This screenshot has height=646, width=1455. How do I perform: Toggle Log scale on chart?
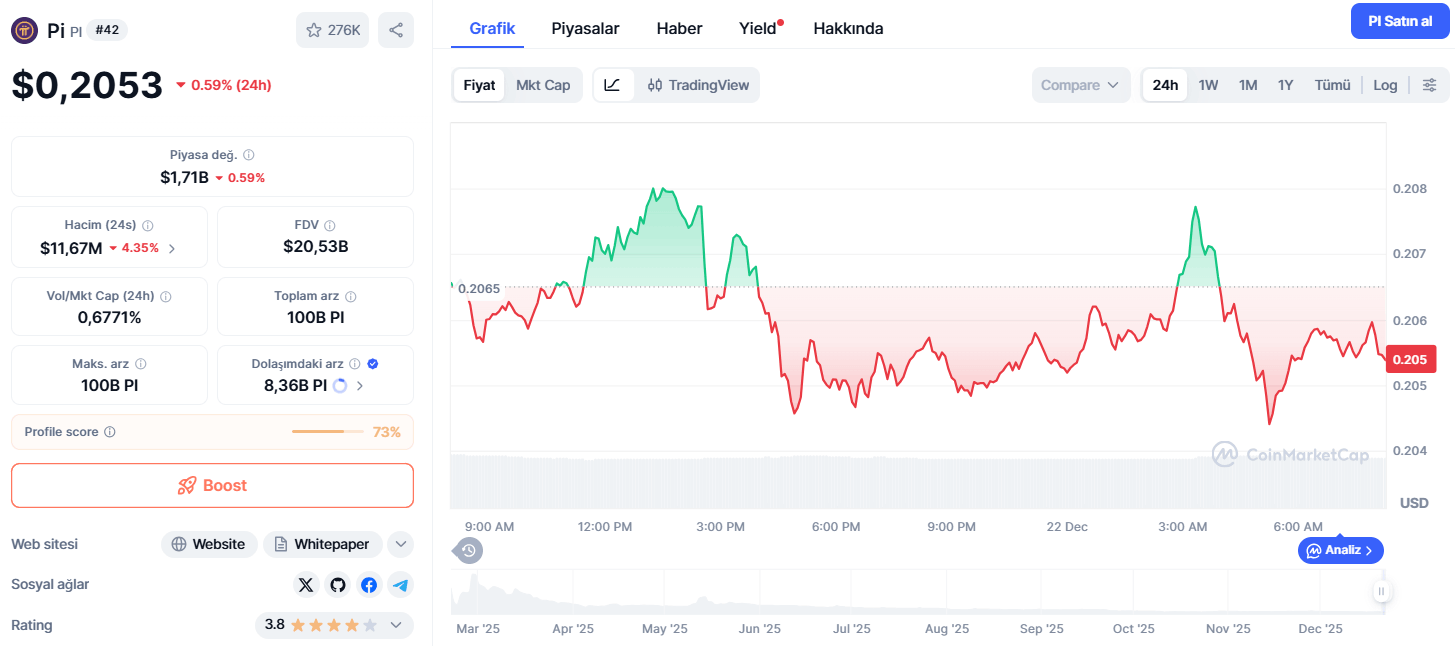tap(1385, 85)
